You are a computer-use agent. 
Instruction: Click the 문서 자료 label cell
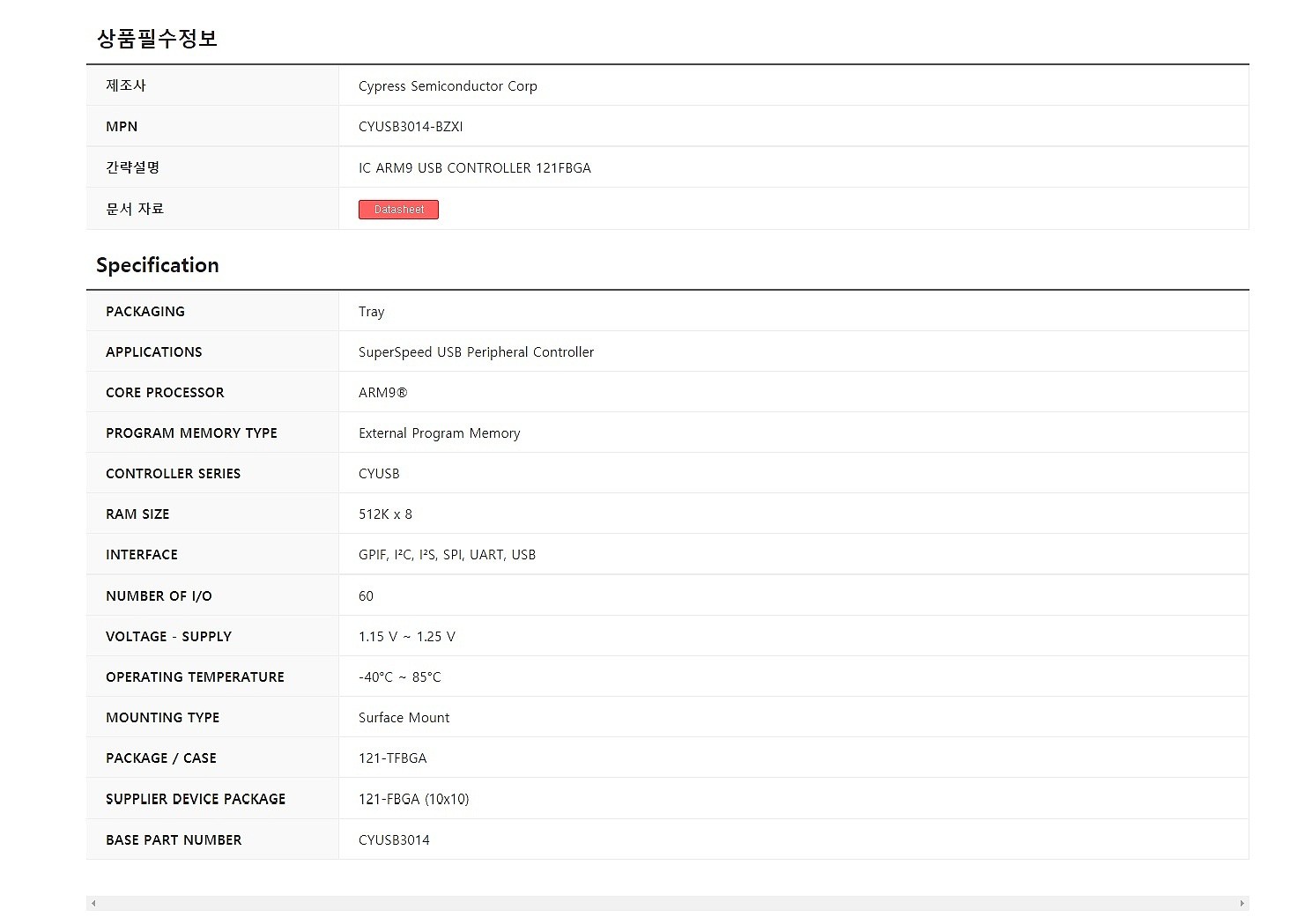coord(212,209)
